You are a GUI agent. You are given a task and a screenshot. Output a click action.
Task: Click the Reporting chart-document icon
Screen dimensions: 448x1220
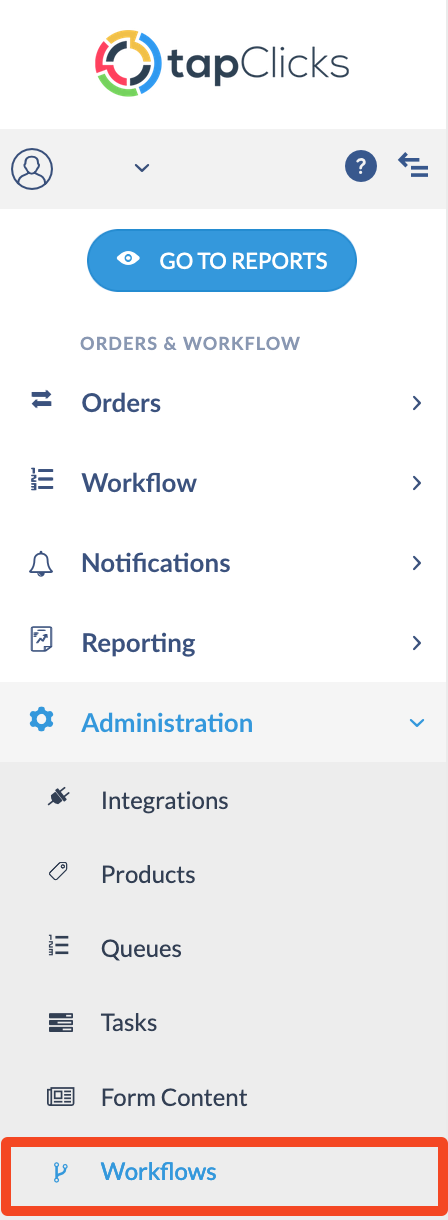[41, 640]
